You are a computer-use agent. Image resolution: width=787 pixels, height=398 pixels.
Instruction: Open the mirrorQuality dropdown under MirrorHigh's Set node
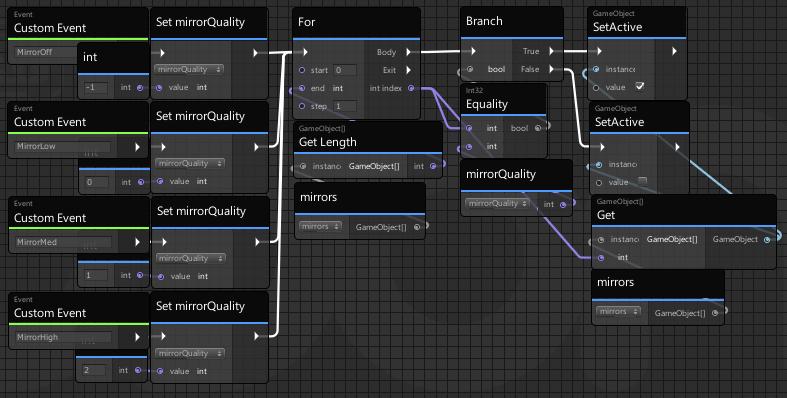pyautogui.click(x=189, y=353)
